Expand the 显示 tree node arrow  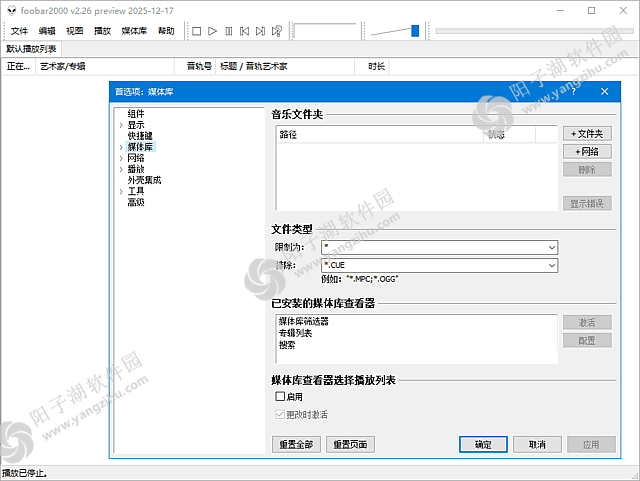(121, 125)
